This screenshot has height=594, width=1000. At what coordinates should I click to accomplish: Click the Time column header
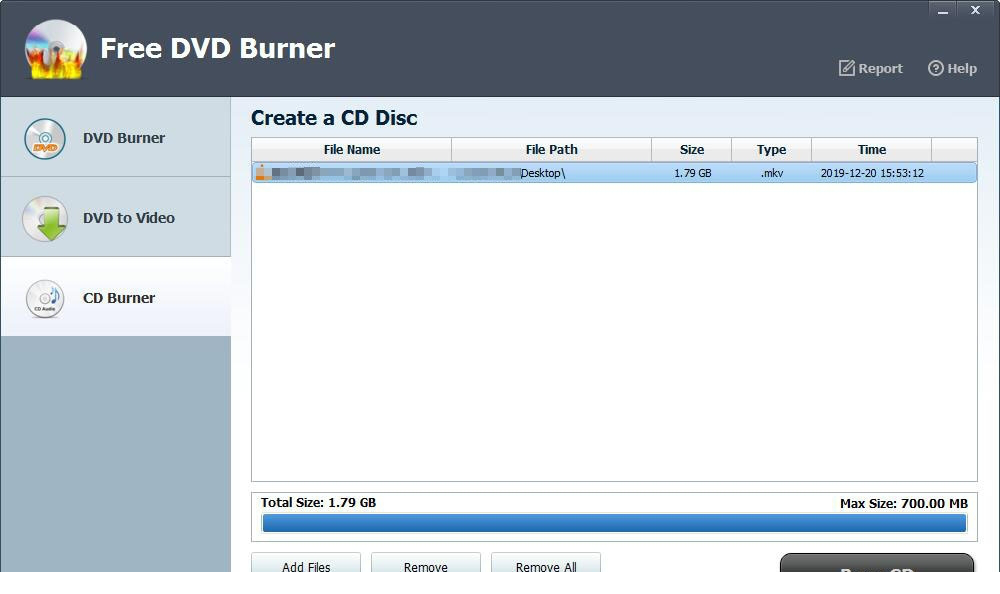(x=871, y=149)
